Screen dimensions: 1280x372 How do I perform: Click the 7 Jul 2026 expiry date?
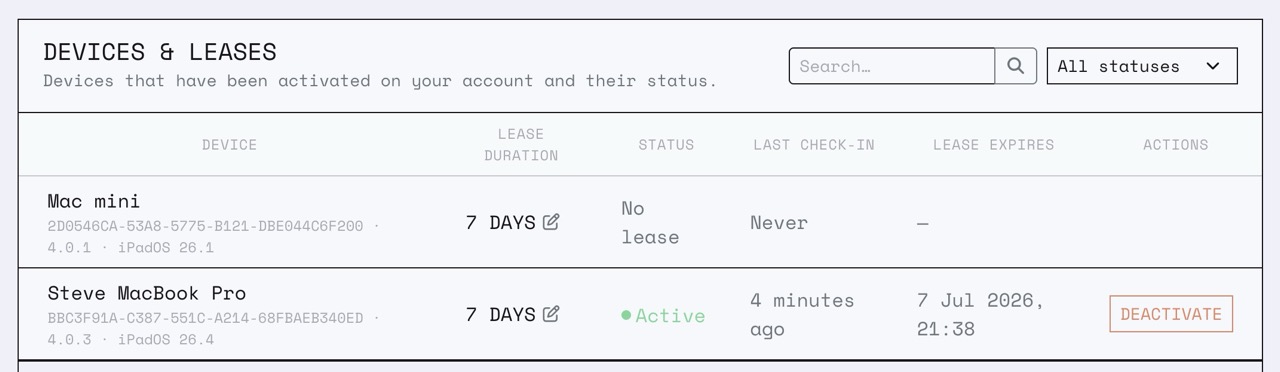click(981, 314)
